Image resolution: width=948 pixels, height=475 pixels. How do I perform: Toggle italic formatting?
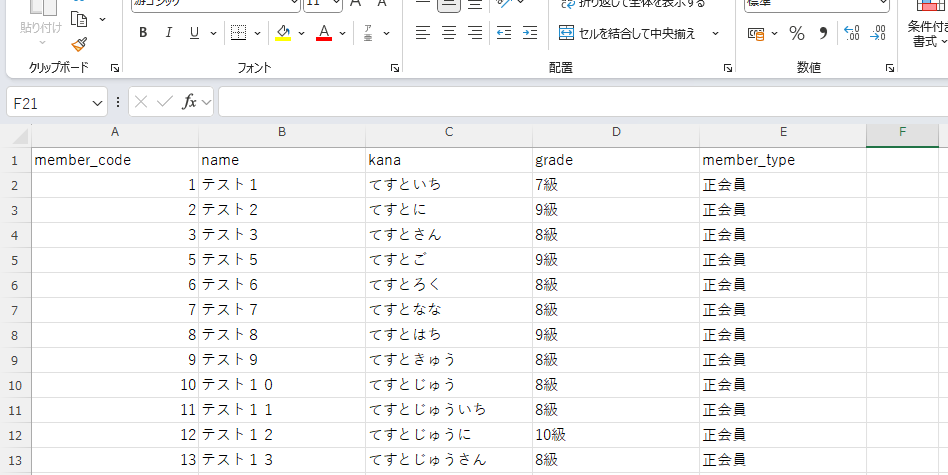point(168,33)
